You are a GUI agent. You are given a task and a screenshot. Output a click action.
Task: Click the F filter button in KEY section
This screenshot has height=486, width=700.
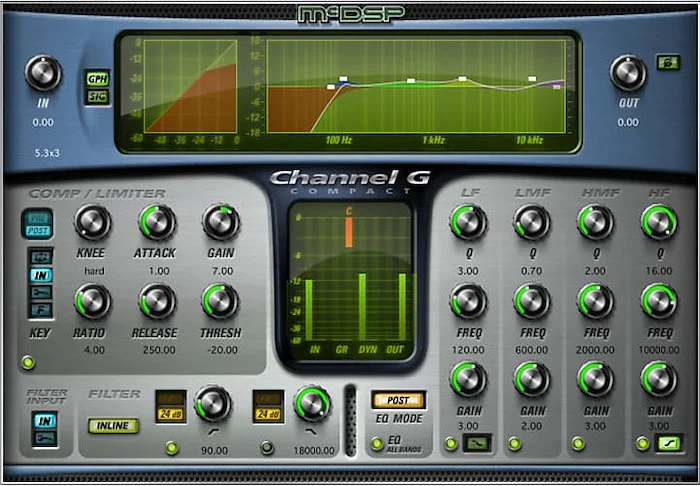tap(41, 310)
